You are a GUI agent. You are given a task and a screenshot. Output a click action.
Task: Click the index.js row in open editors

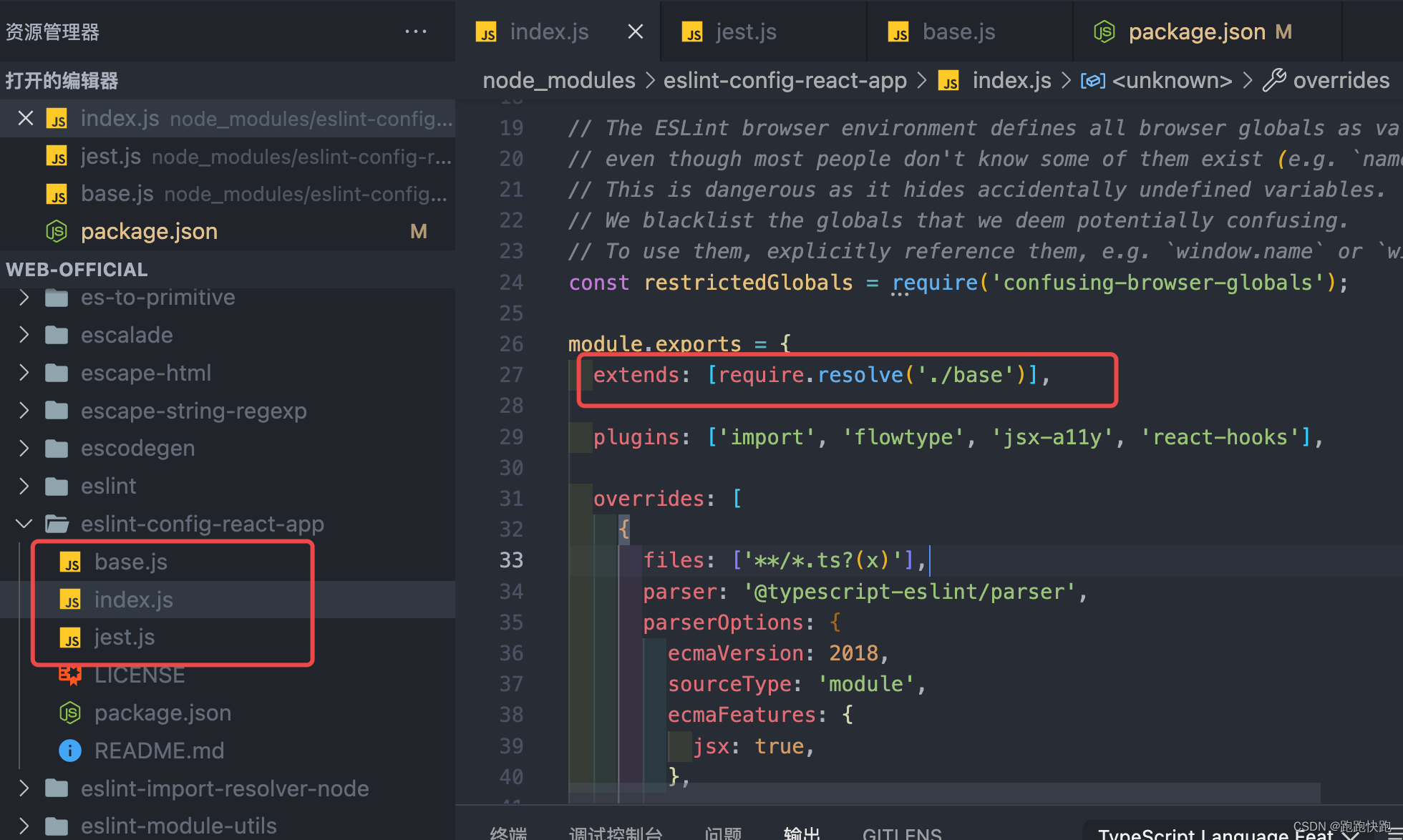[228, 118]
